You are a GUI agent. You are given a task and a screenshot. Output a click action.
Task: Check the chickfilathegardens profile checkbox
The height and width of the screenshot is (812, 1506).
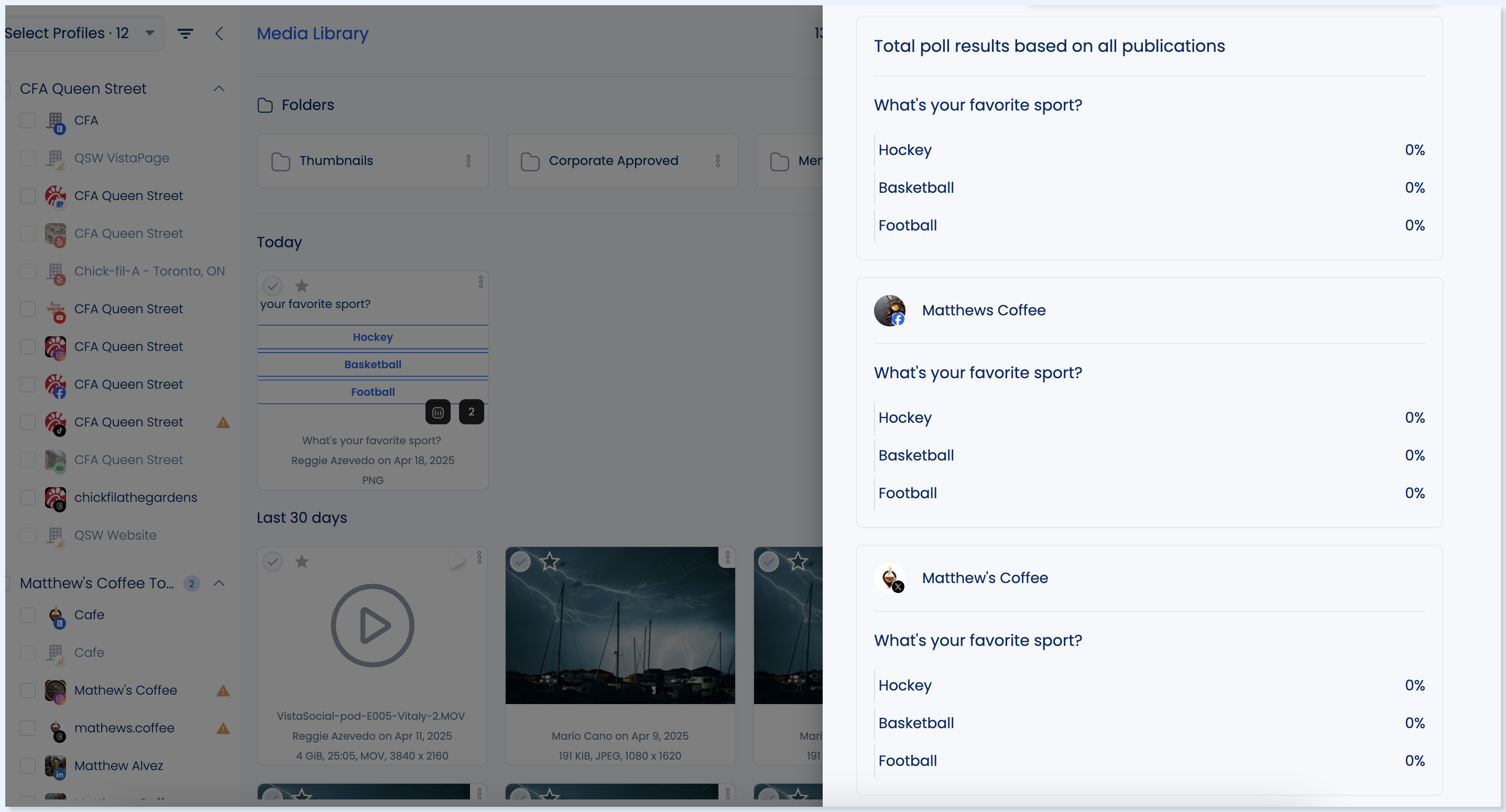tap(27, 498)
